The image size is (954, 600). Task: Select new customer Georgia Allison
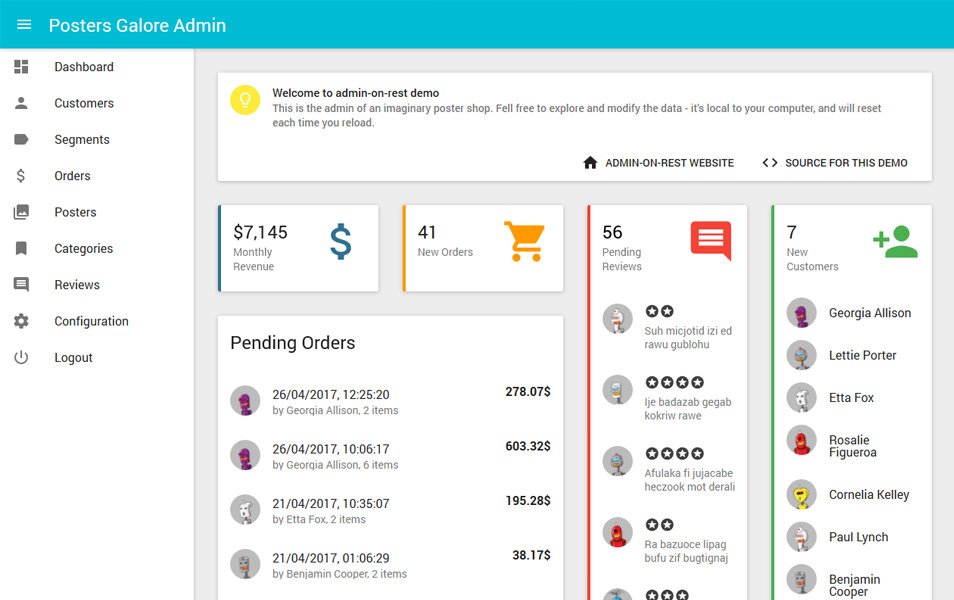tap(852, 313)
